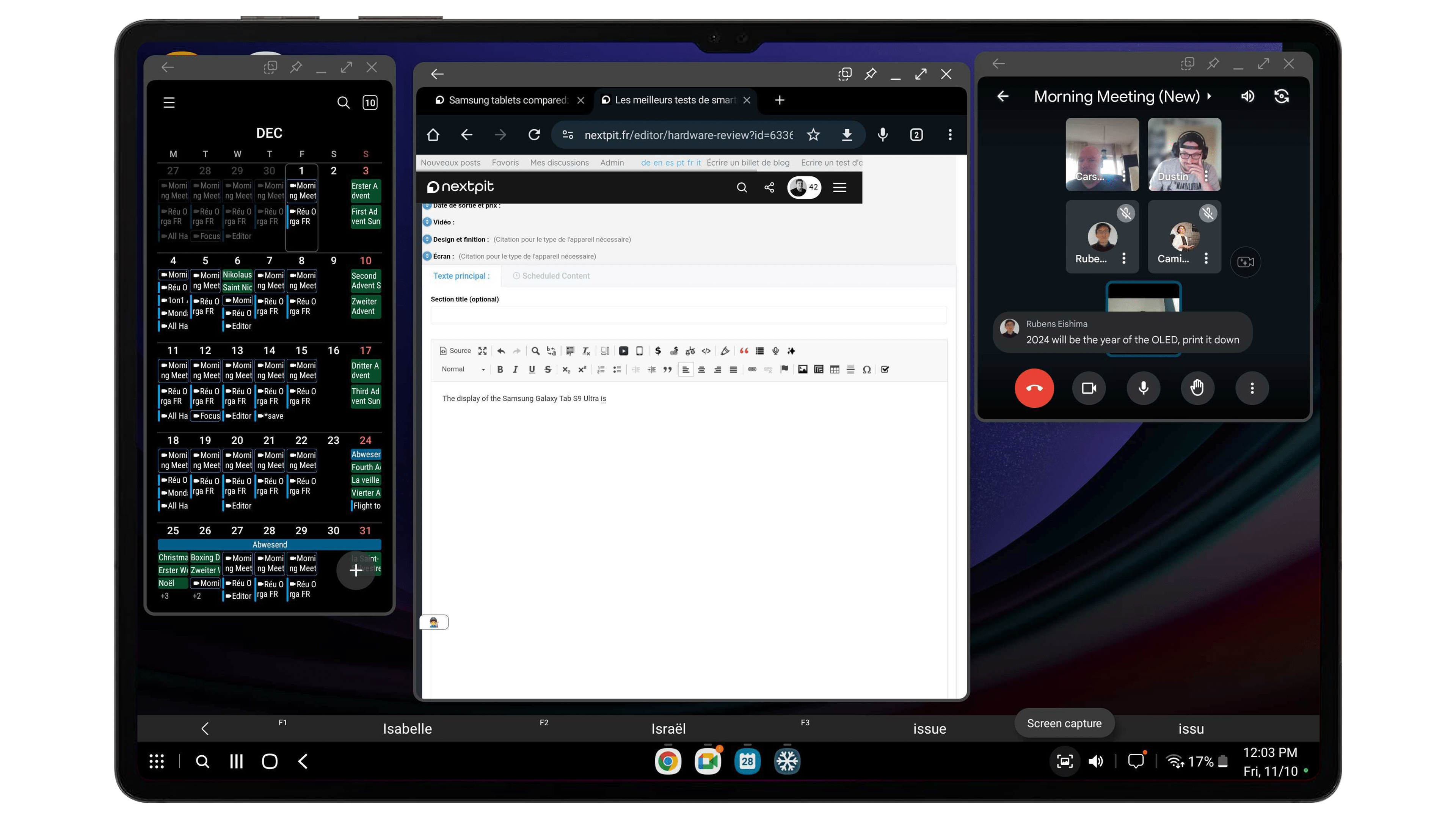
Task: End the call with the red hang-up button
Action: point(1034,388)
